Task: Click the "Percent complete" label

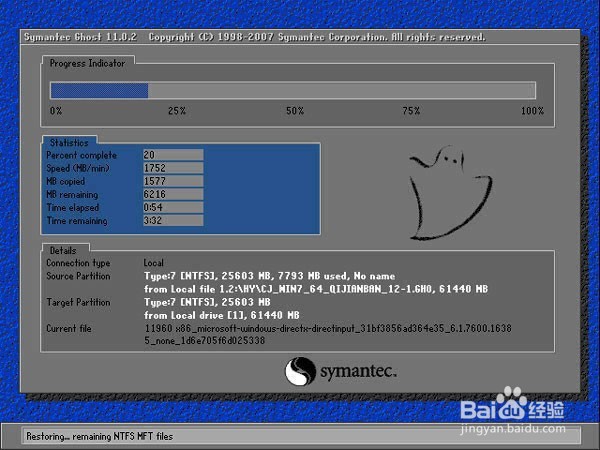Action: coord(82,155)
